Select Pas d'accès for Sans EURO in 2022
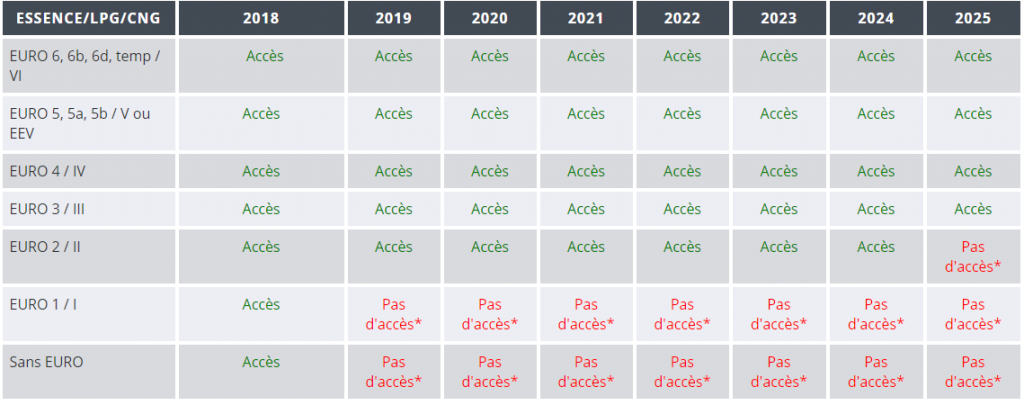1024x405 pixels. click(682, 372)
